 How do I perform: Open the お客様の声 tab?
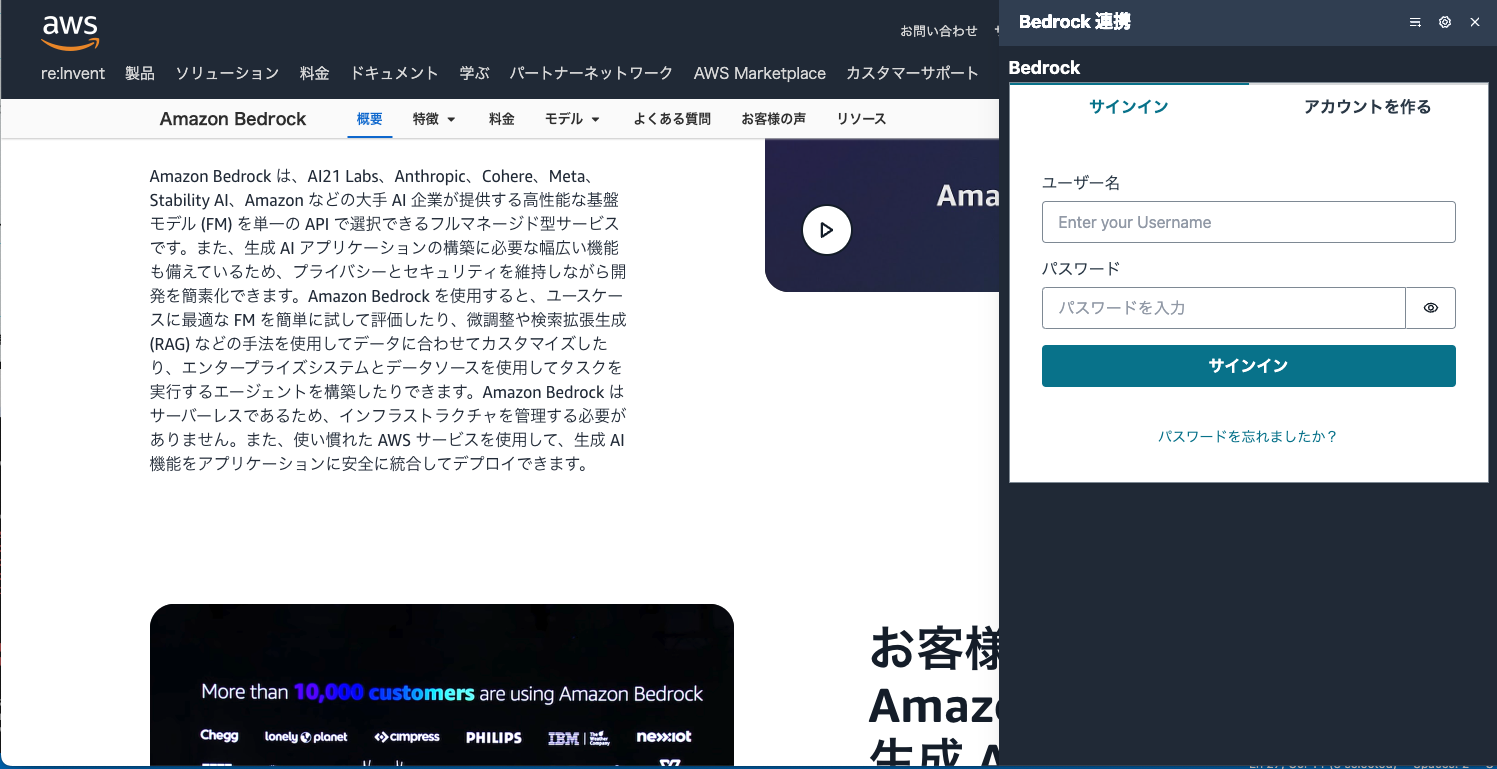773,119
